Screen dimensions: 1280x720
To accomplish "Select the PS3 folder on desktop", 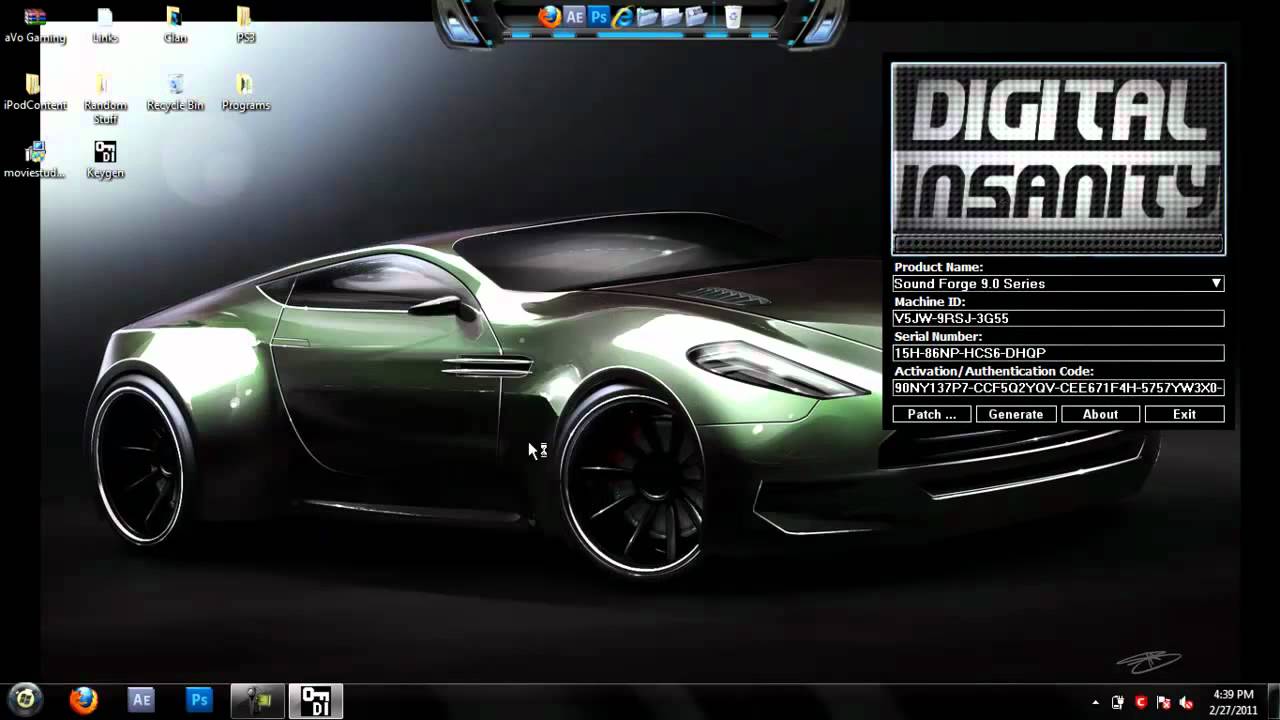I will (x=245, y=26).
